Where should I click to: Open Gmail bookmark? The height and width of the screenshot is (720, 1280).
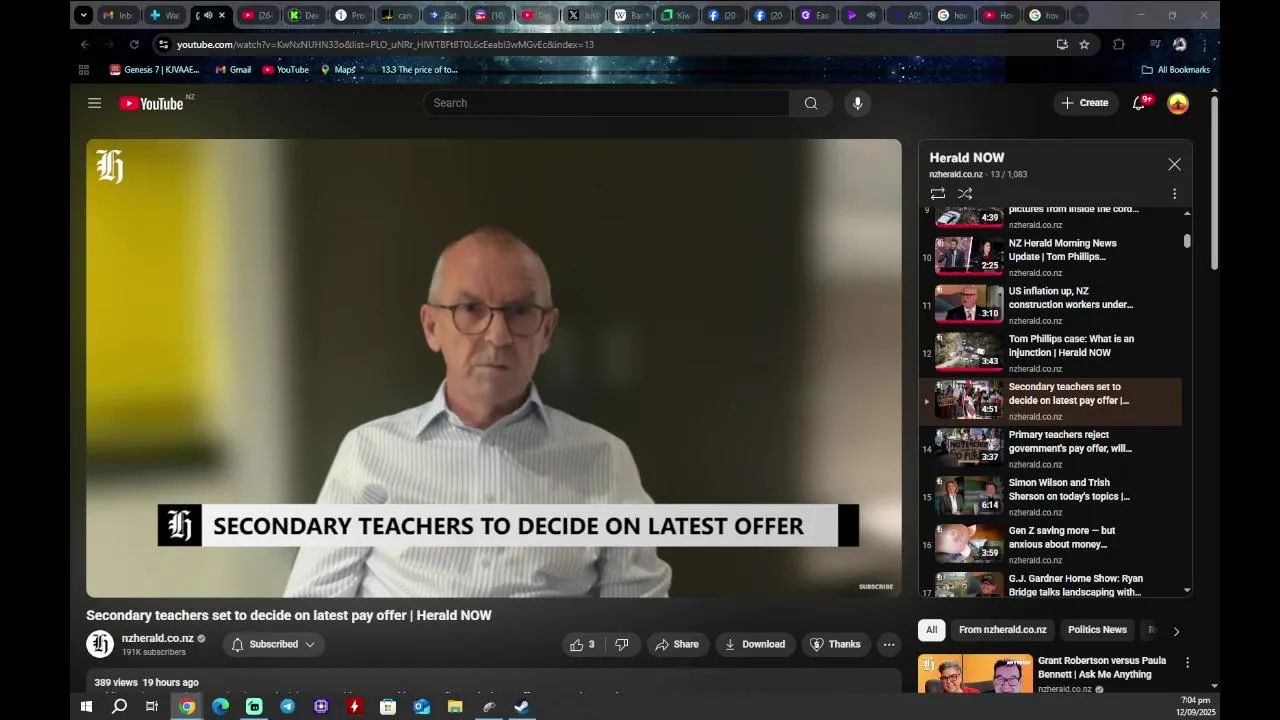coord(233,70)
